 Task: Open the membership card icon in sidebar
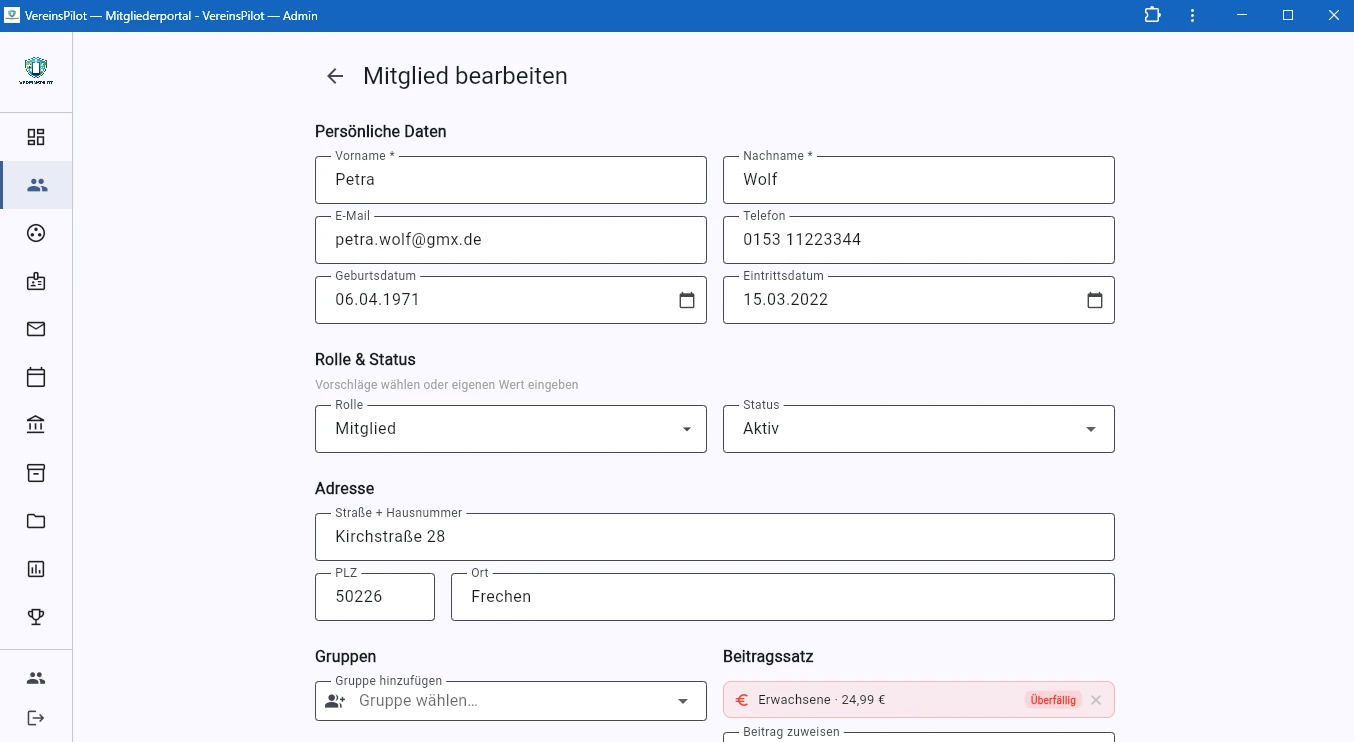[x=36, y=281]
